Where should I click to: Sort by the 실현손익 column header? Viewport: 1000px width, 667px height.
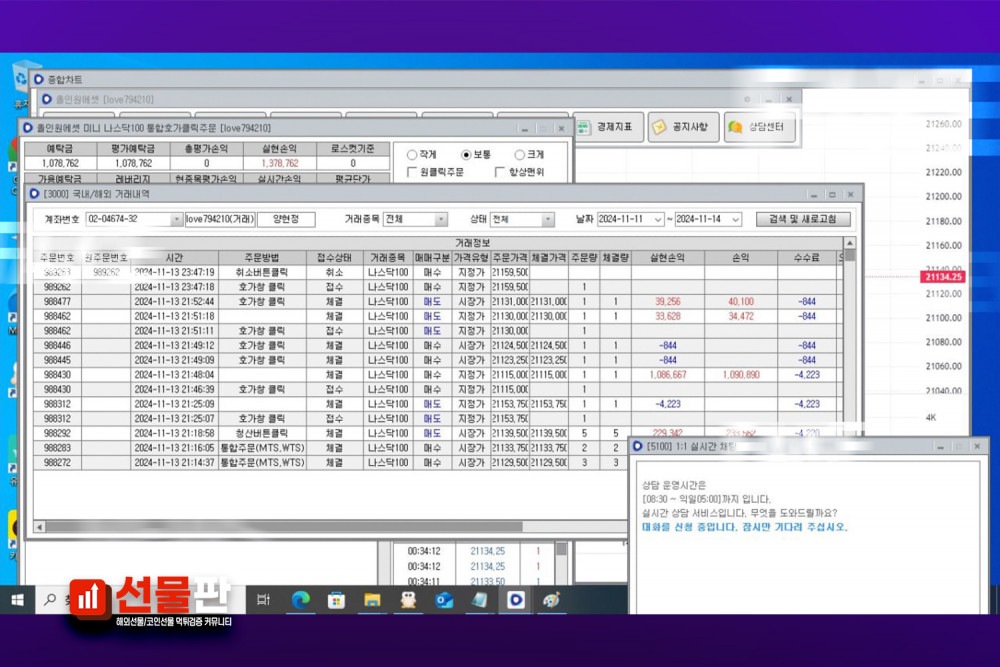point(667,257)
